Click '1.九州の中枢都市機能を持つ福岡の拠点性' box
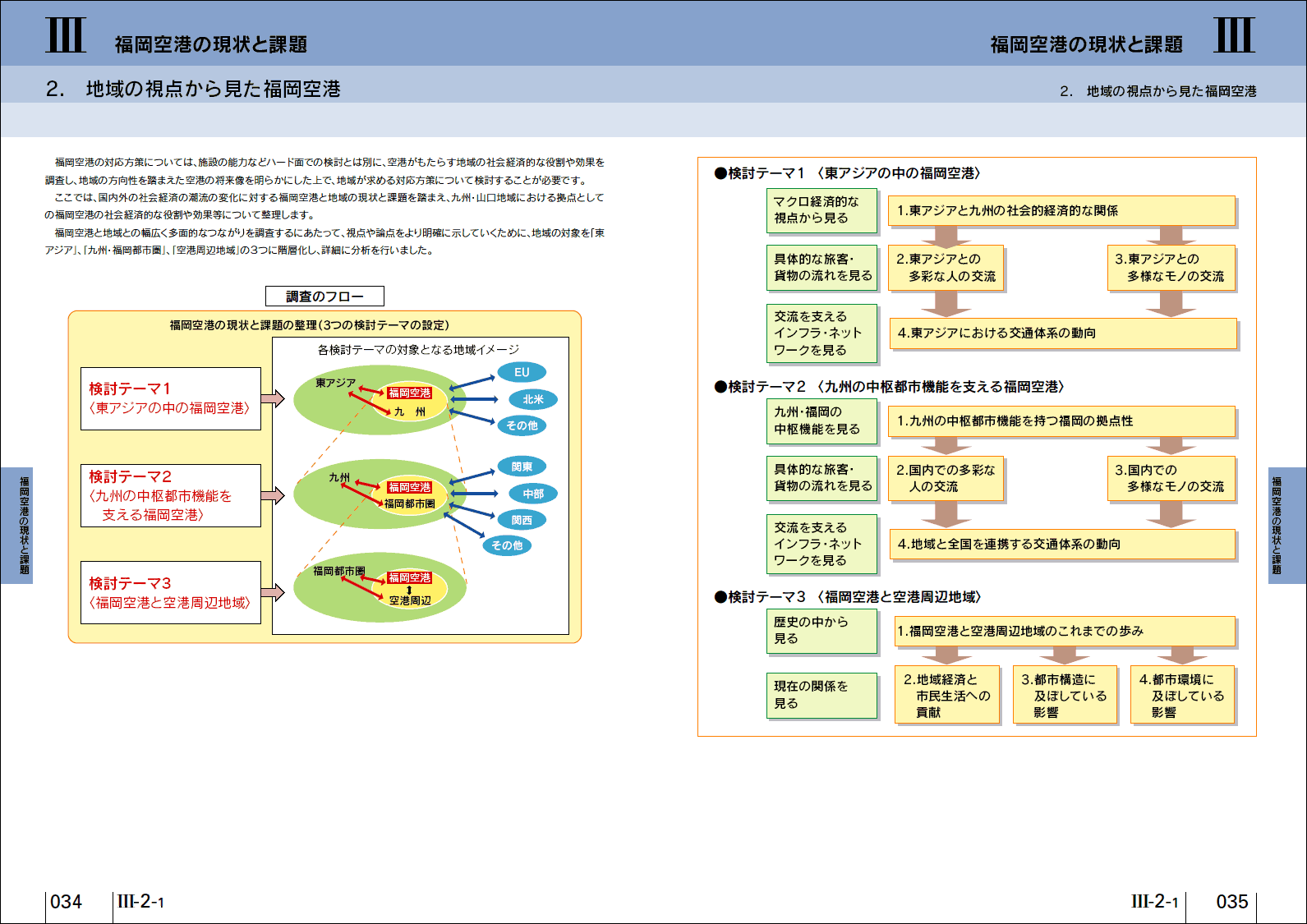1307x924 pixels. [x=1061, y=421]
